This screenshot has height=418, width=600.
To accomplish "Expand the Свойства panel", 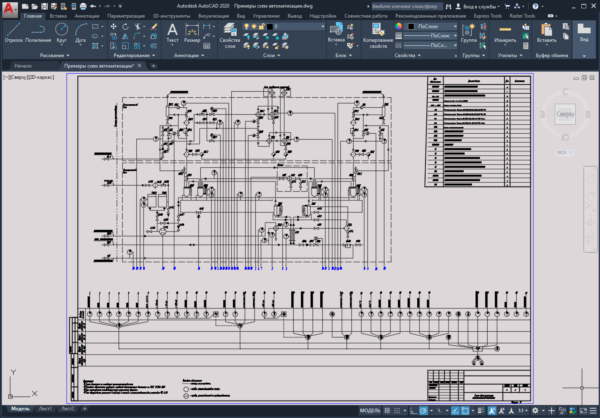I will coord(408,56).
